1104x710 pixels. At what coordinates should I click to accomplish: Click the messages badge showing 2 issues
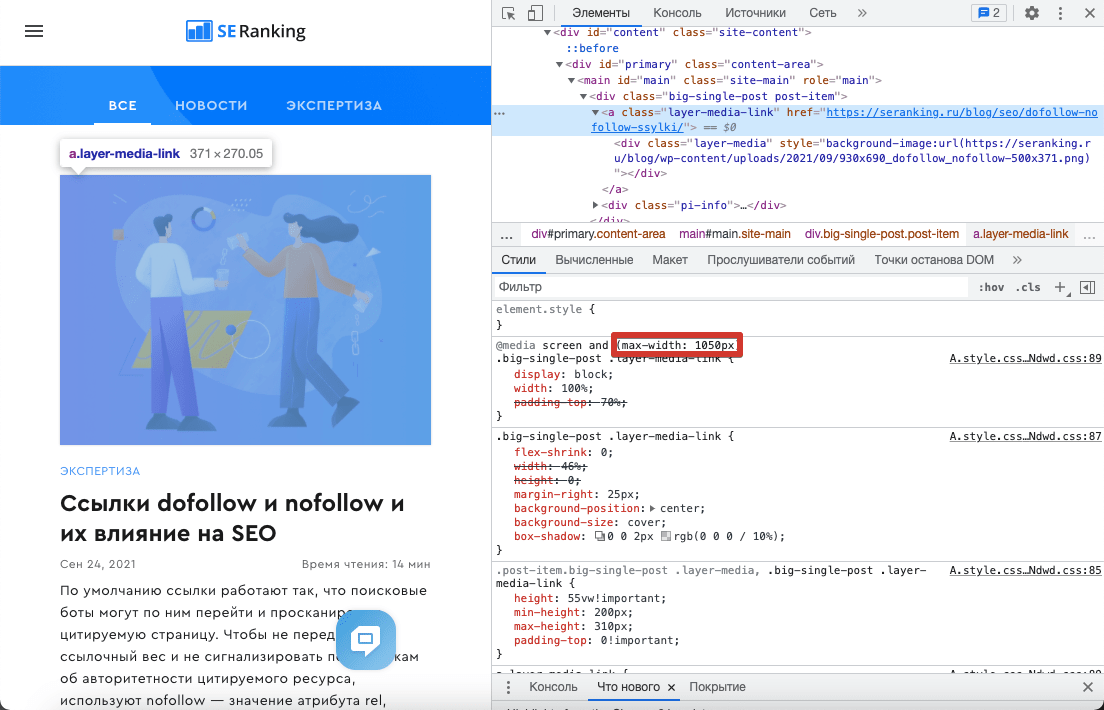click(x=987, y=13)
